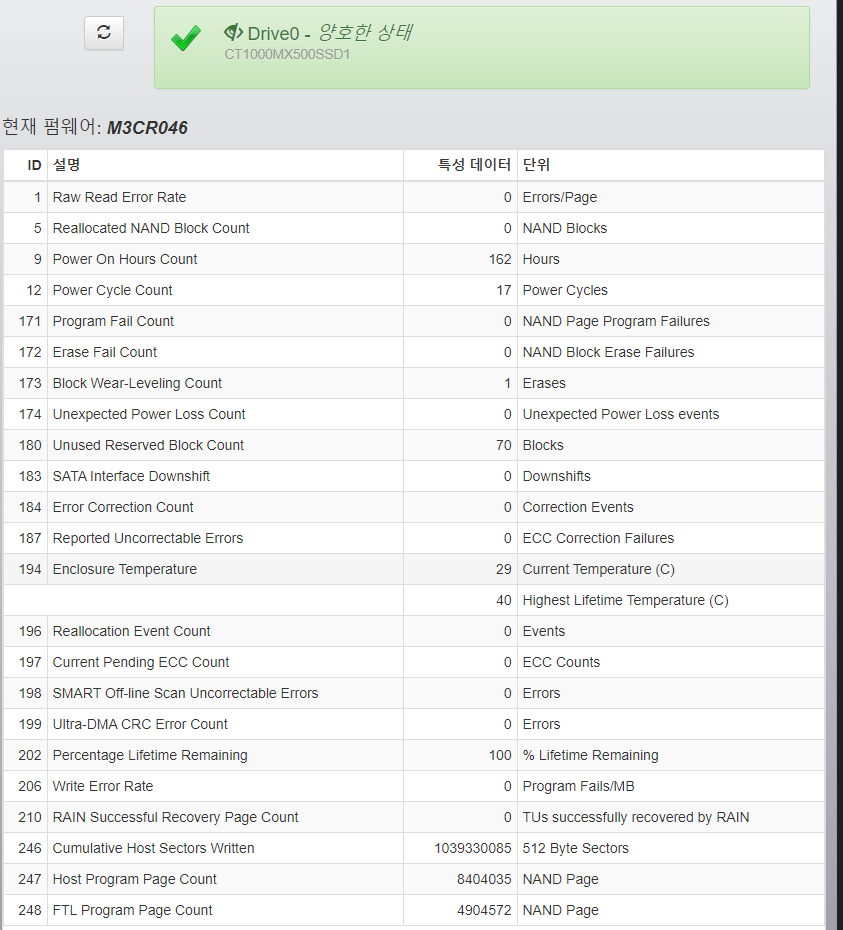The height and width of the screenshot is (930, 843).
Task: Select Unexpected Power Loss Count row
Action: click(413, 414)
